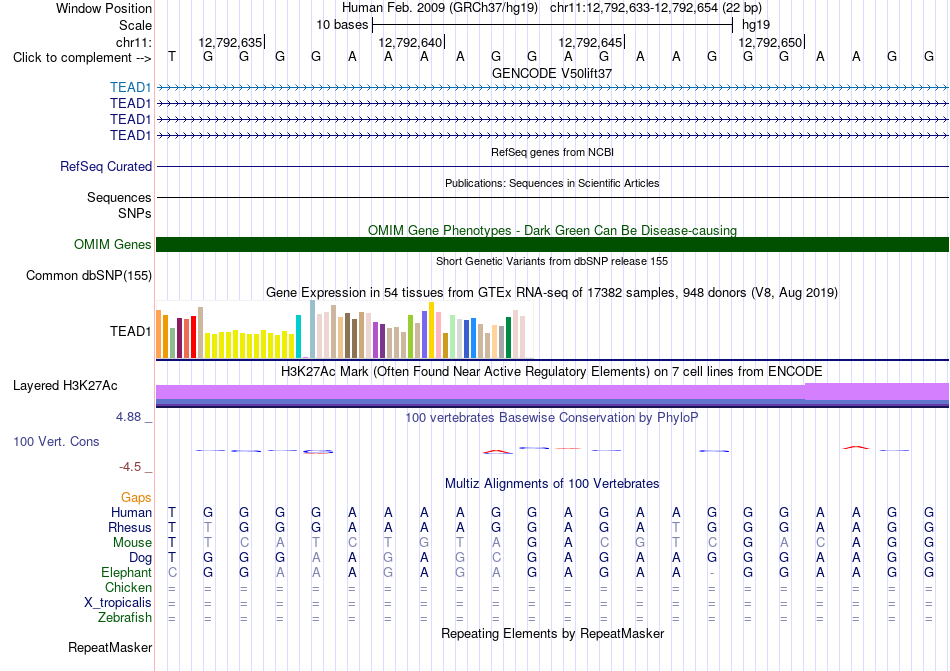This screenshot has width=950, height=671.
Task: Select the Mouse species row label
Action: 132,543
